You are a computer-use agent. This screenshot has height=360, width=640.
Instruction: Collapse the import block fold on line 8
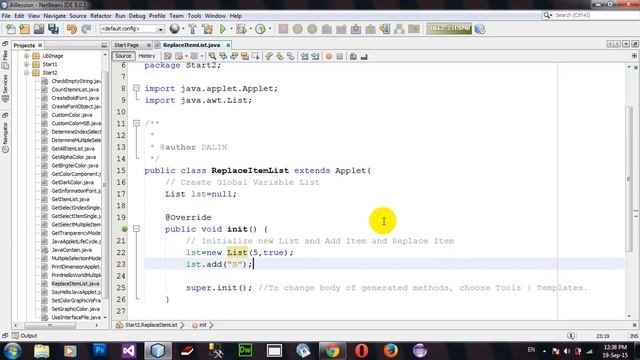[136, 88]
